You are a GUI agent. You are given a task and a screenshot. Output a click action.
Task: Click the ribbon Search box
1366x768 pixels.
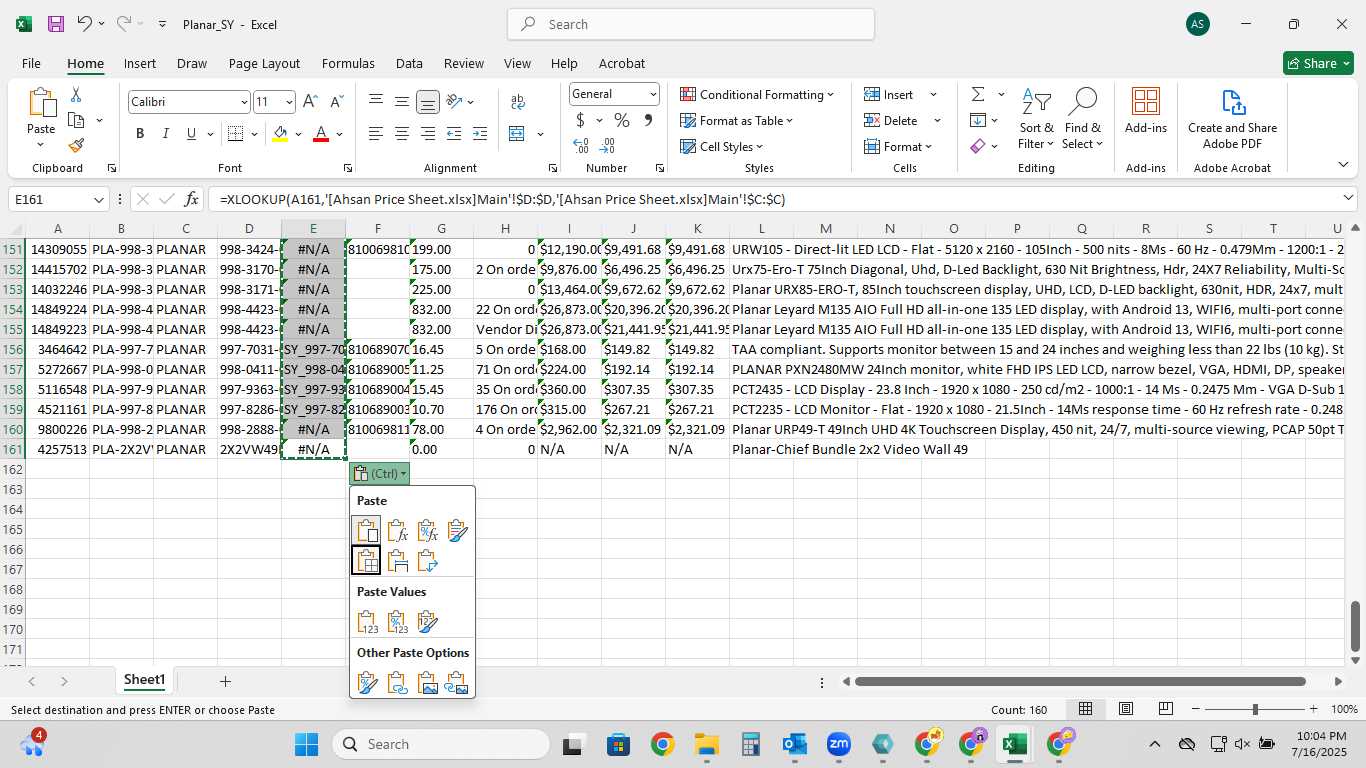point(691,24)
